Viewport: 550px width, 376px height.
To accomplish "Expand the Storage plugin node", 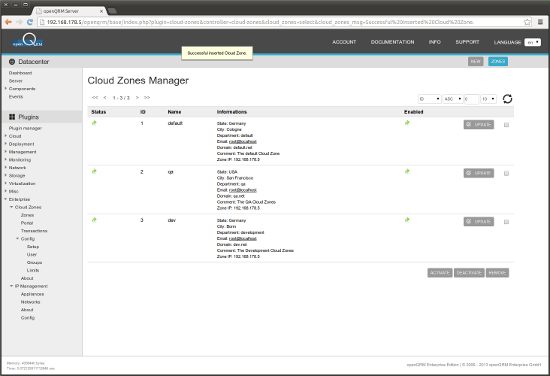I will (x=6, y=175).
